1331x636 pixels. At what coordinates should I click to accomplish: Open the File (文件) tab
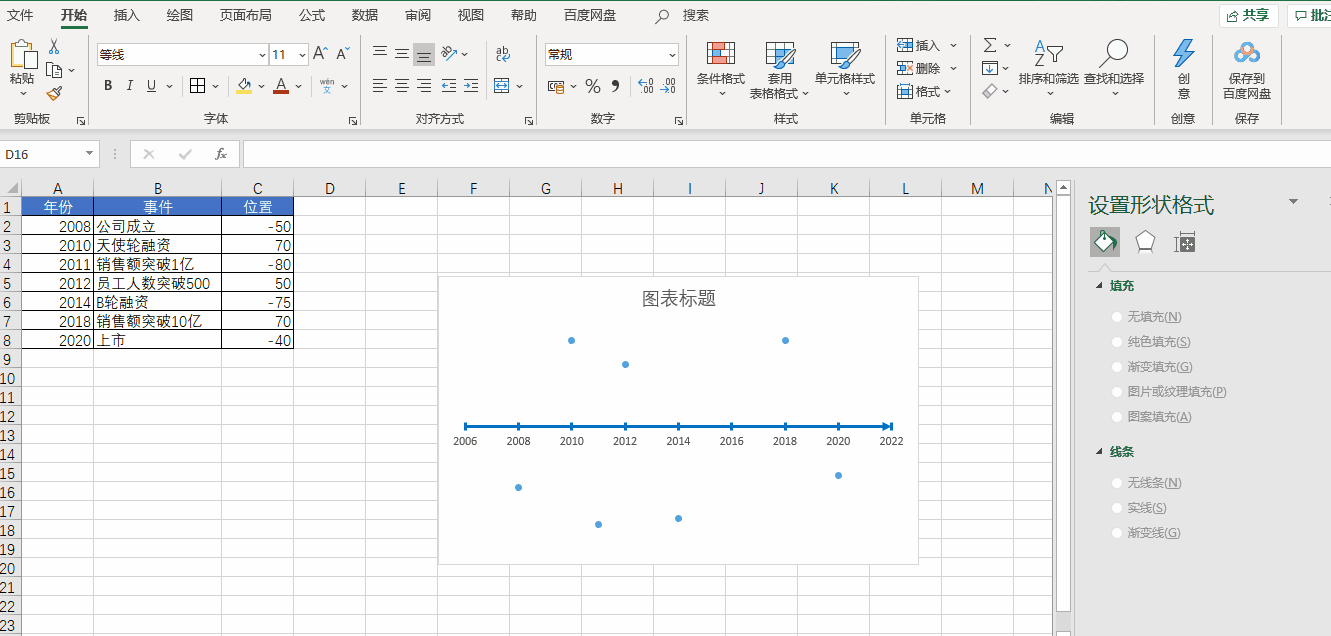(20, 15)
